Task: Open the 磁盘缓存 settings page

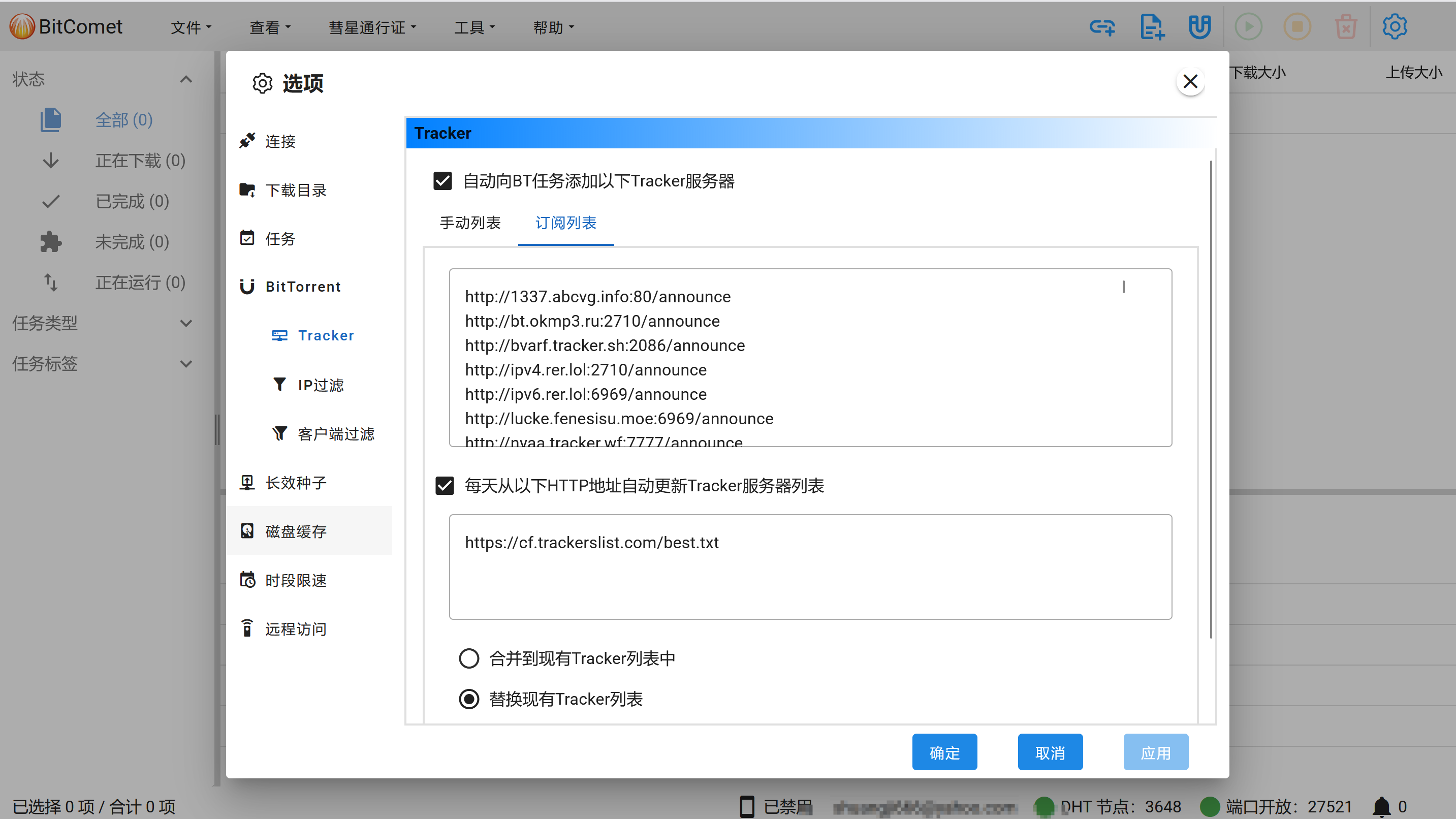Action: pyautogui.click(x=296, y=531)
